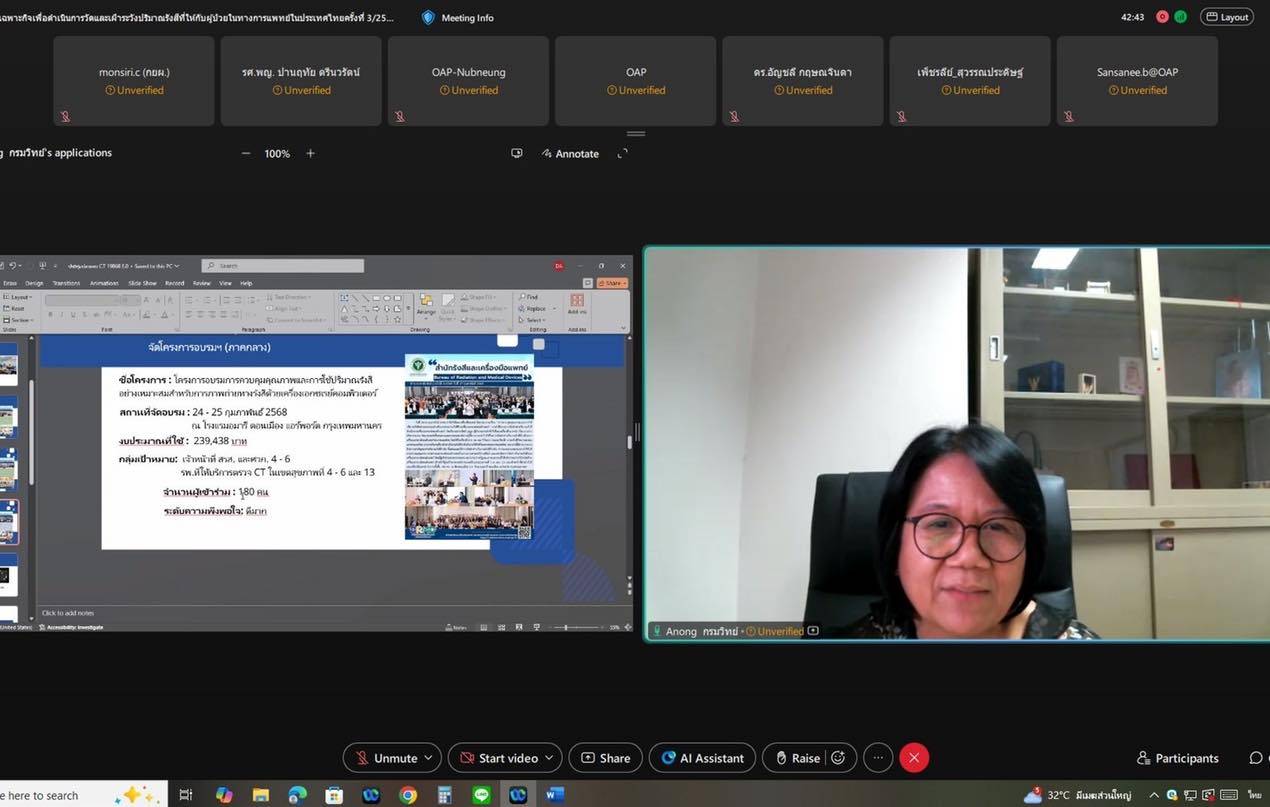Open the more options ellipsis button
Viewport: 1270px width, 807px height.
[878, 758]
